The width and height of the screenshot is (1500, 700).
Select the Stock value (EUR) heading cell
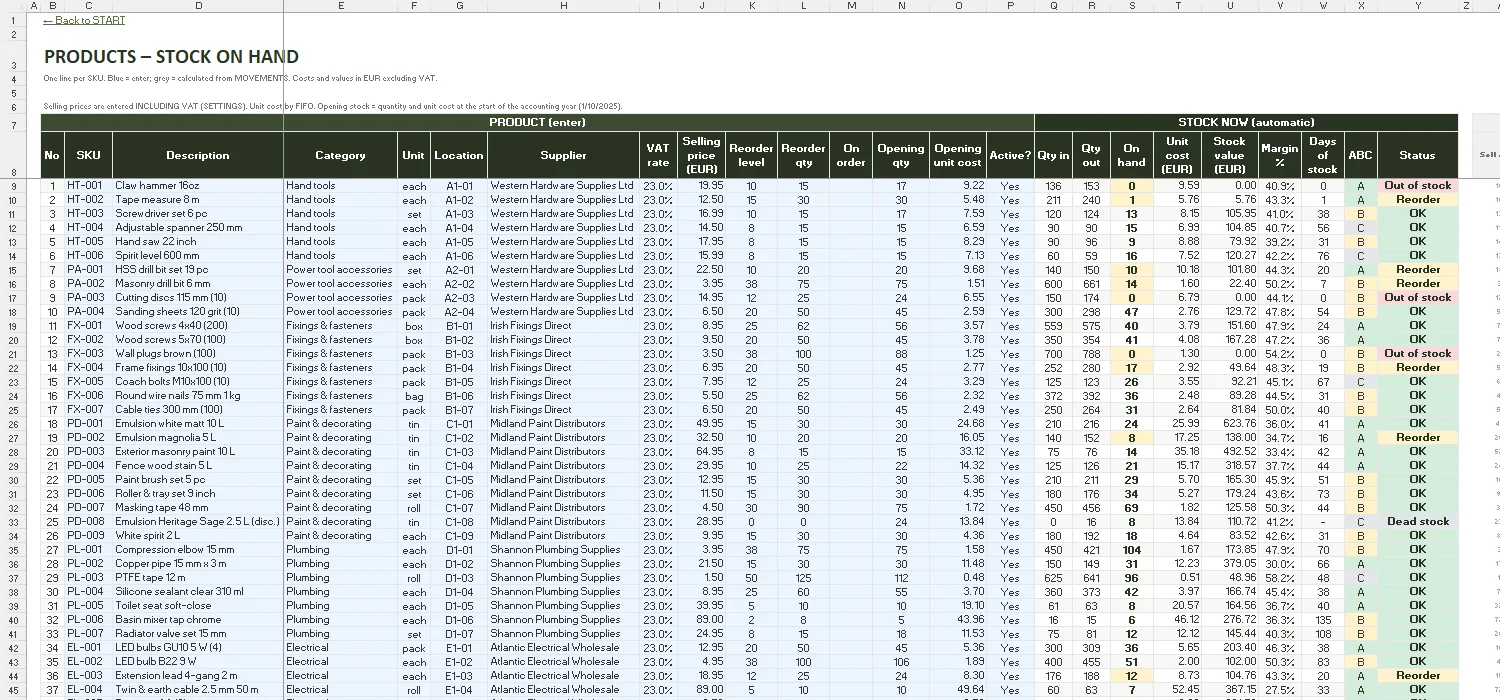pos(1230,155)
